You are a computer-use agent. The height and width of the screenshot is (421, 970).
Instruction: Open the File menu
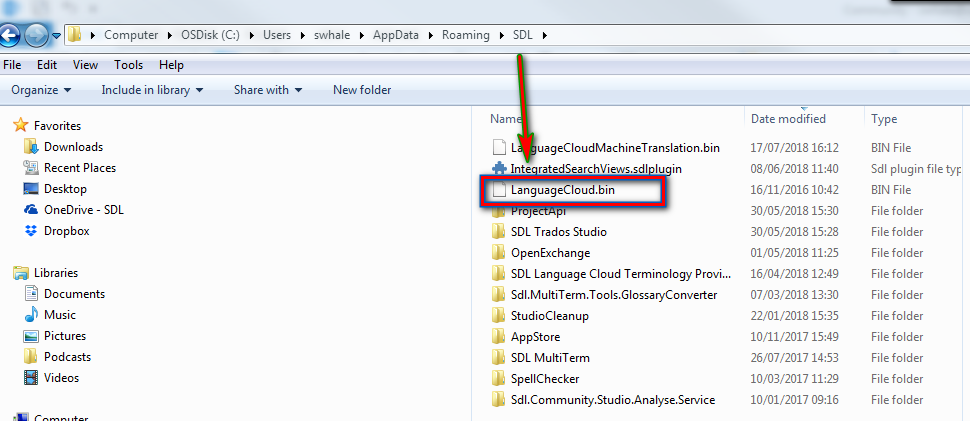pyautogui.click(x=12, y=65)
